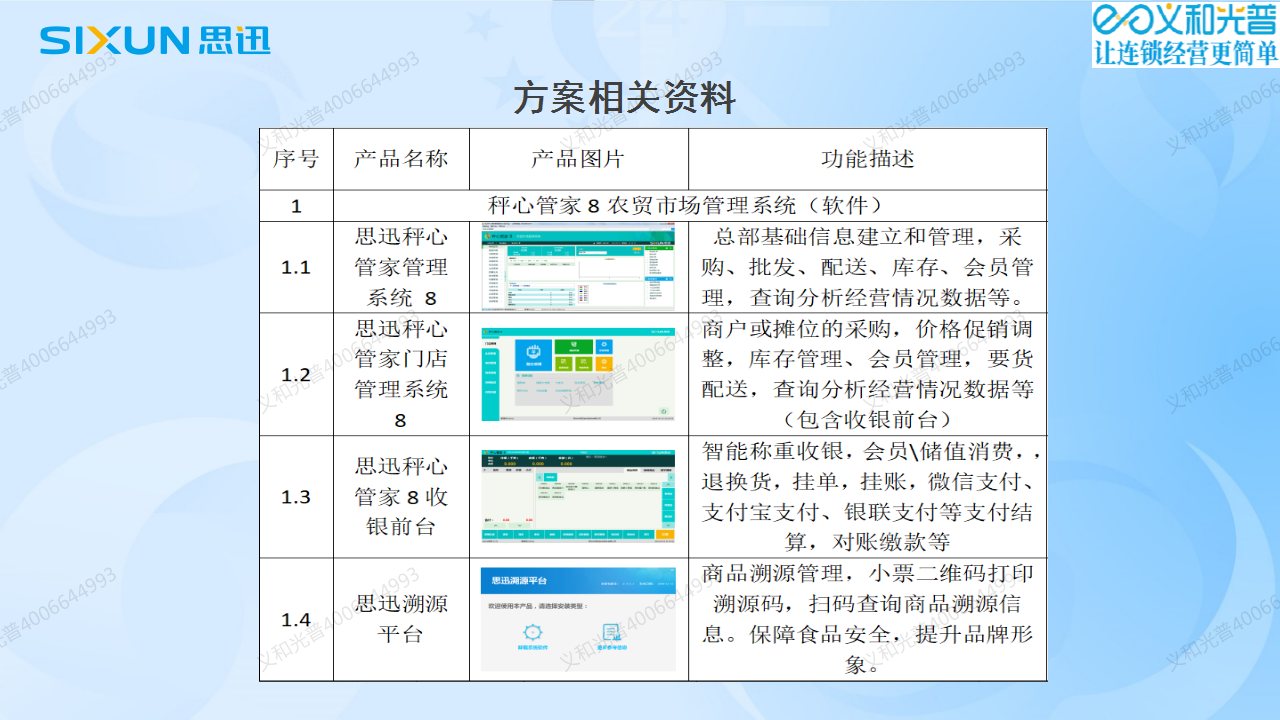The image size is (1280, 720).
Task: Click the description starting 总部基础信息建立和管理
Action: tap(867, 267)
